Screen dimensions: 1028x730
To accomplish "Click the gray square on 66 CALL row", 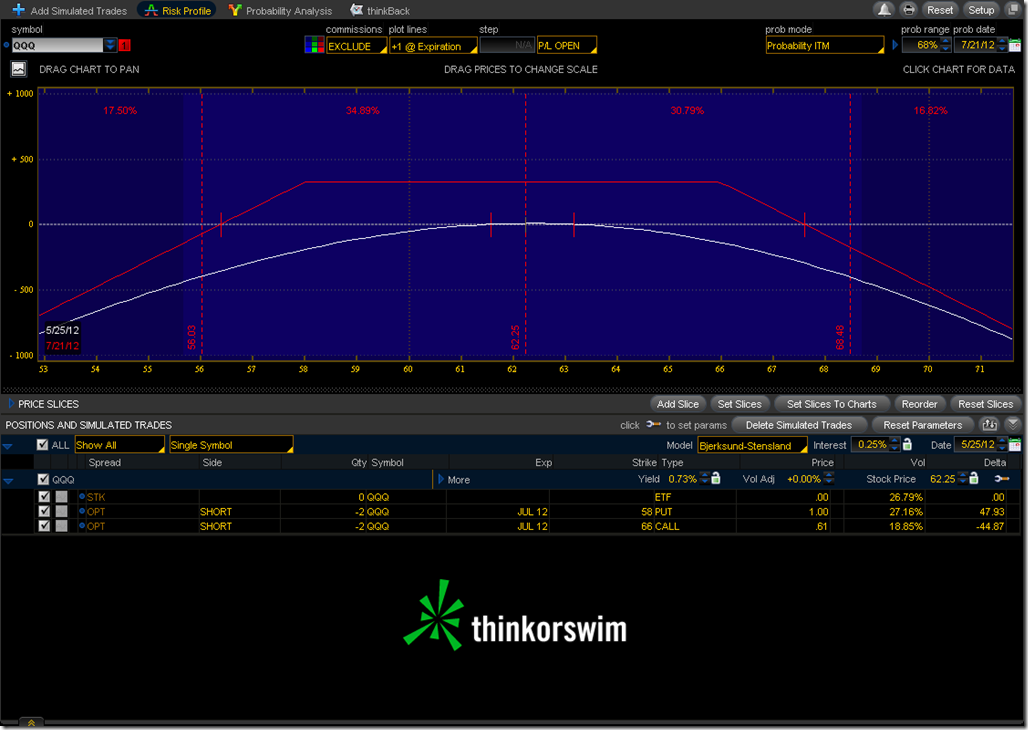I will click(x=61, y=525).
